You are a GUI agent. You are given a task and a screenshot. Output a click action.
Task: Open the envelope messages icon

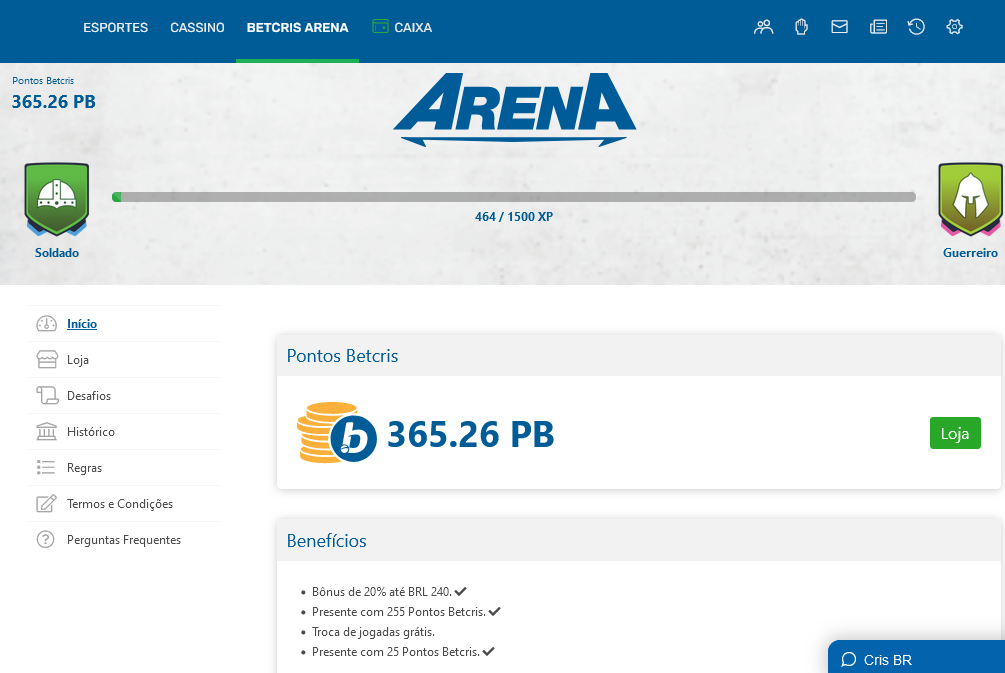(x=840, y=27)
